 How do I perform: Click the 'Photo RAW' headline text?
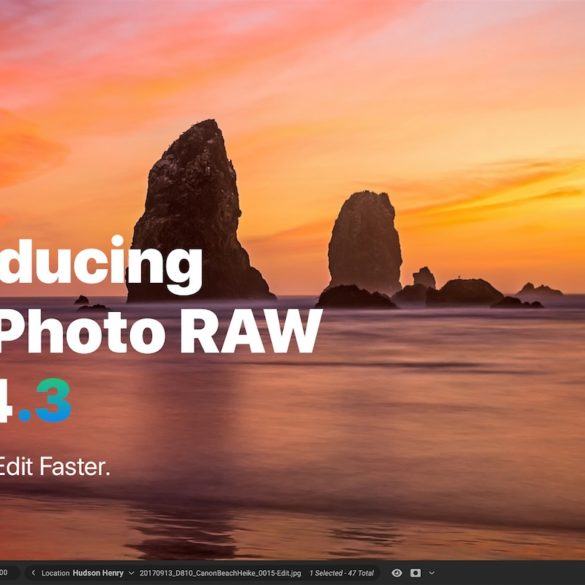[x=160, y=332]
